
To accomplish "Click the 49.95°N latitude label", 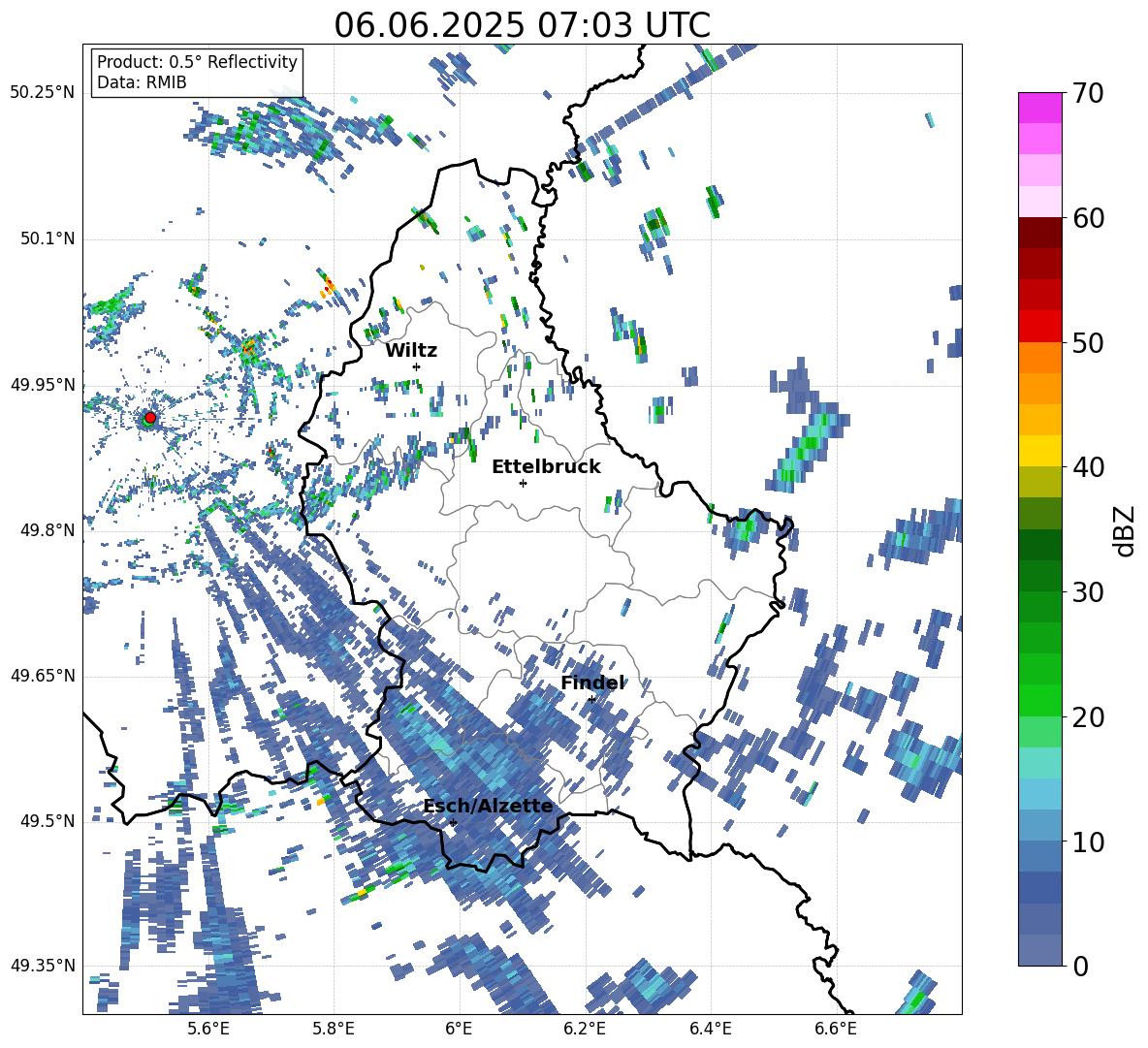I will pos(43,384).
